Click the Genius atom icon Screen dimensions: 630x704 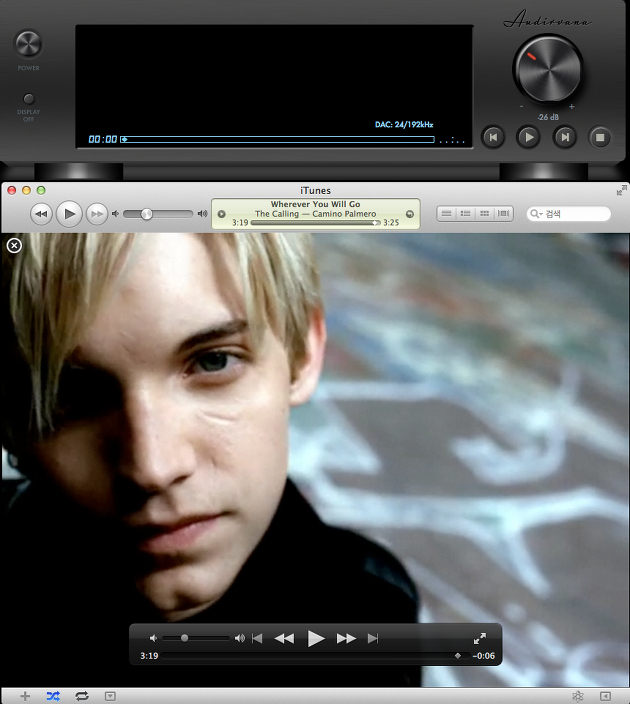coord(578,696)
